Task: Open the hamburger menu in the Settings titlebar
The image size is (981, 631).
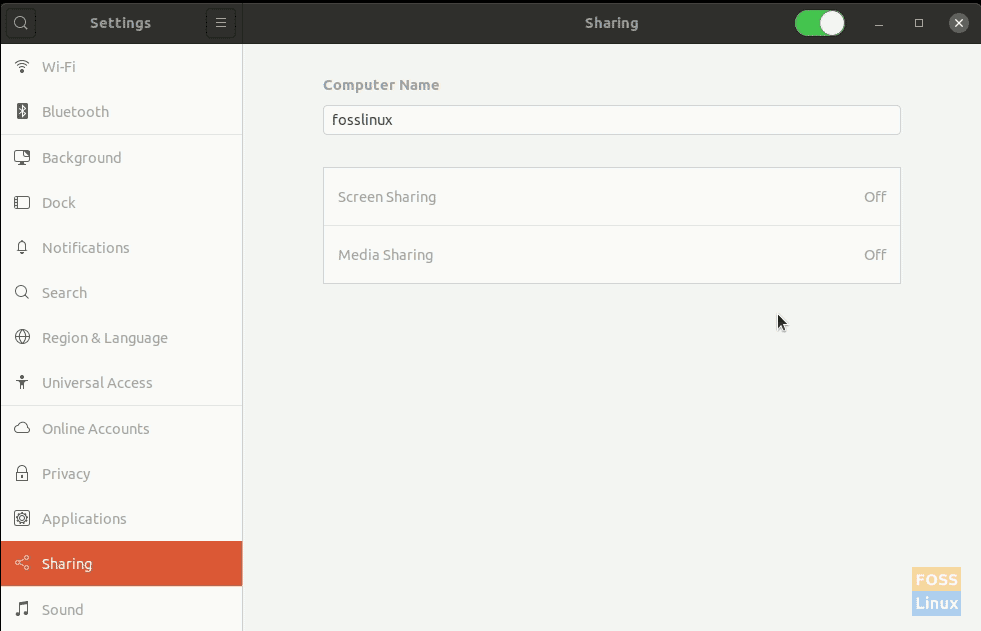Action: click(220, 22)
